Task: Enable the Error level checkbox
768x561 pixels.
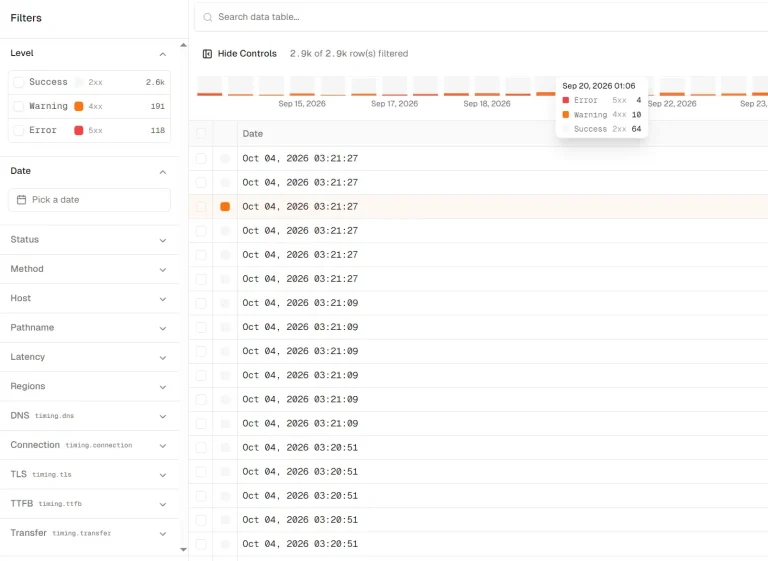Action: 19,130
